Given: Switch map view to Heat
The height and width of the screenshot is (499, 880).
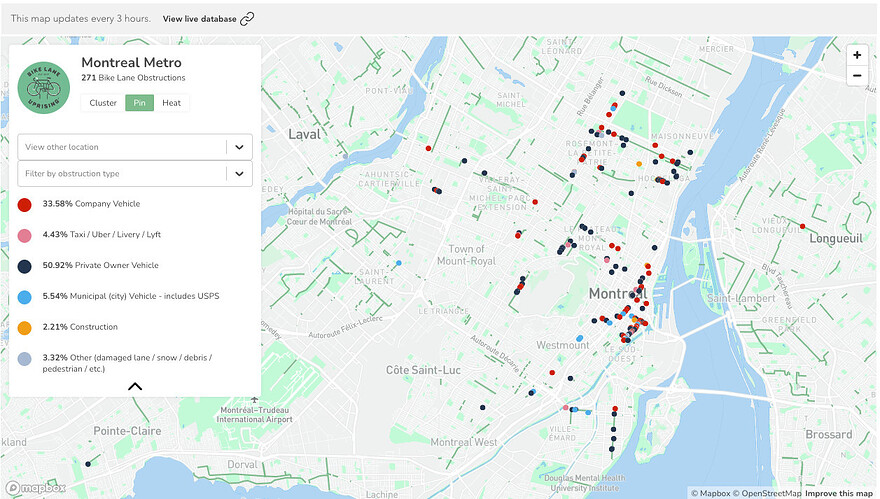Looking at the screenshot, I should (x=172, y=103).
